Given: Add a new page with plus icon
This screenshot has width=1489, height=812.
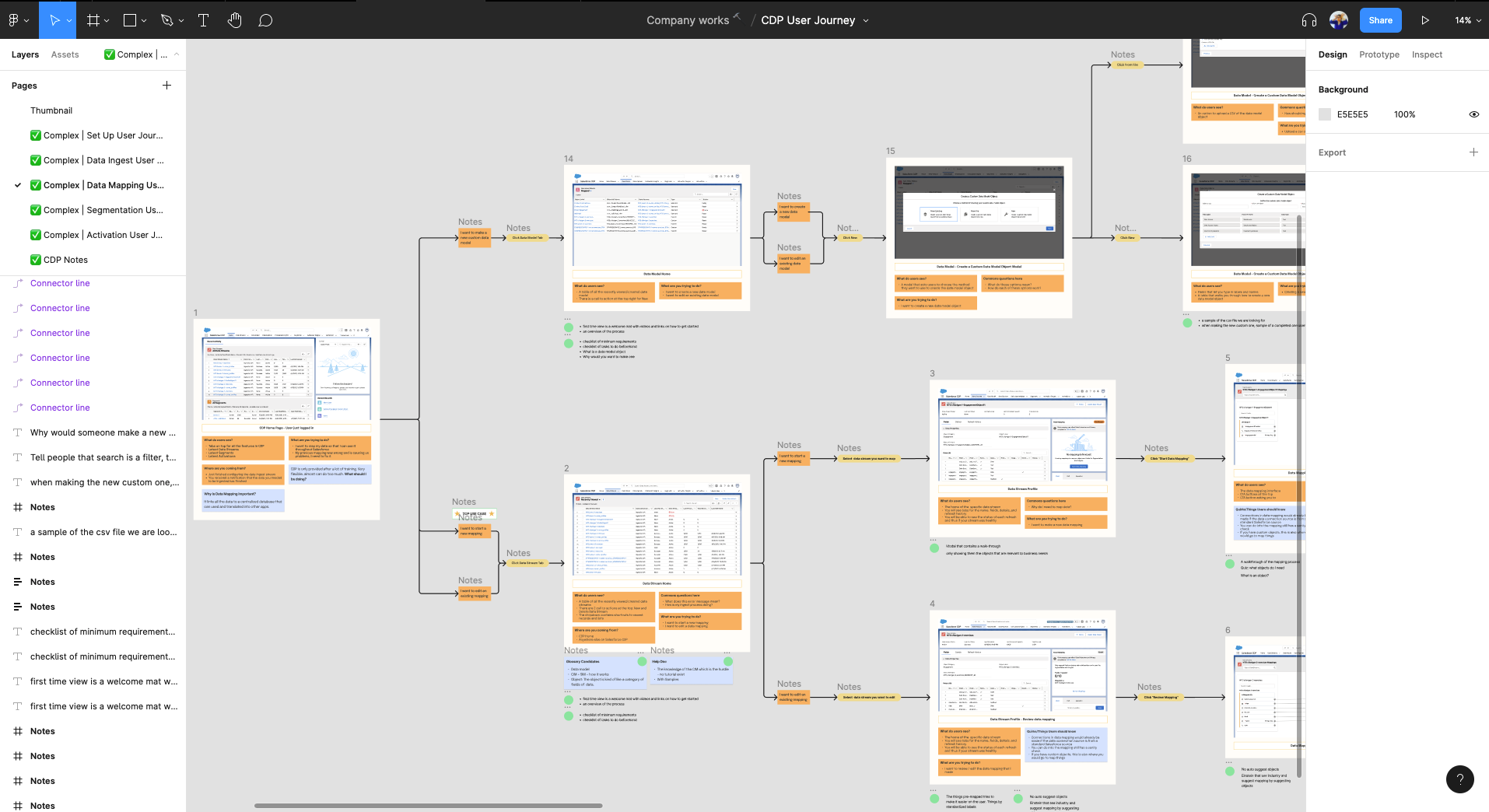Looking at the screenshot, I should [x=166, y=86].
